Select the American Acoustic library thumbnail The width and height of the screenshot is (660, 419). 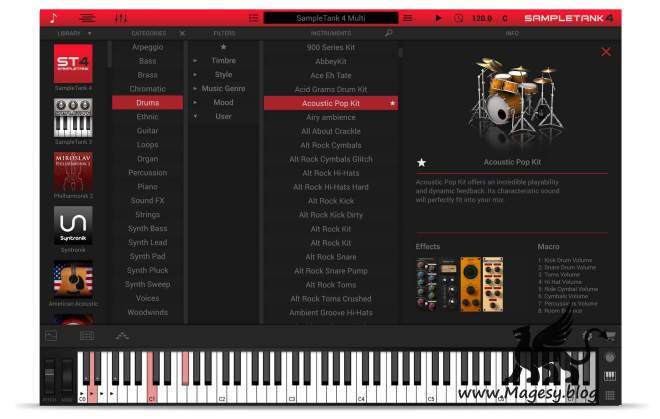point(73,279)
